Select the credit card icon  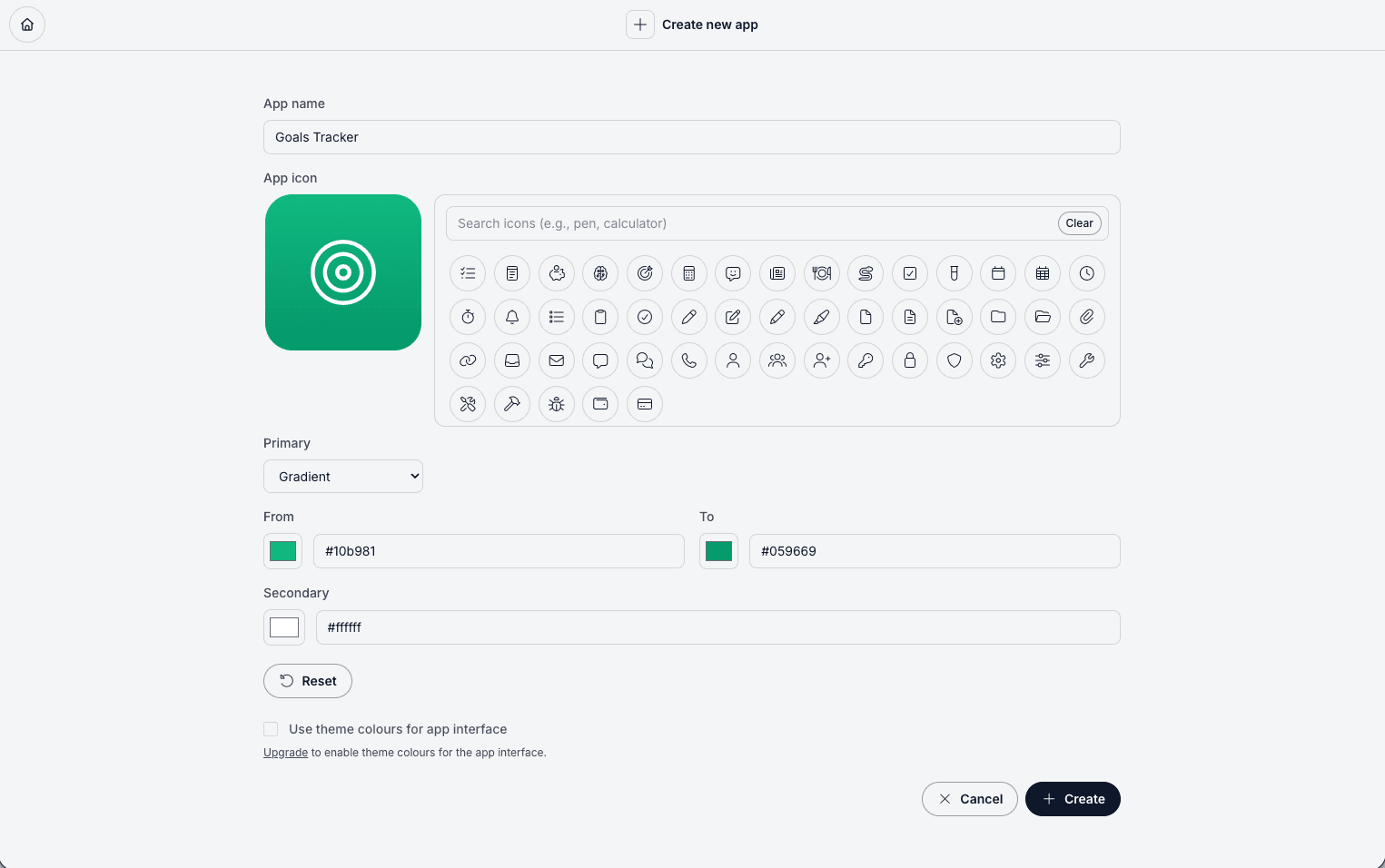tap(645, 404)
